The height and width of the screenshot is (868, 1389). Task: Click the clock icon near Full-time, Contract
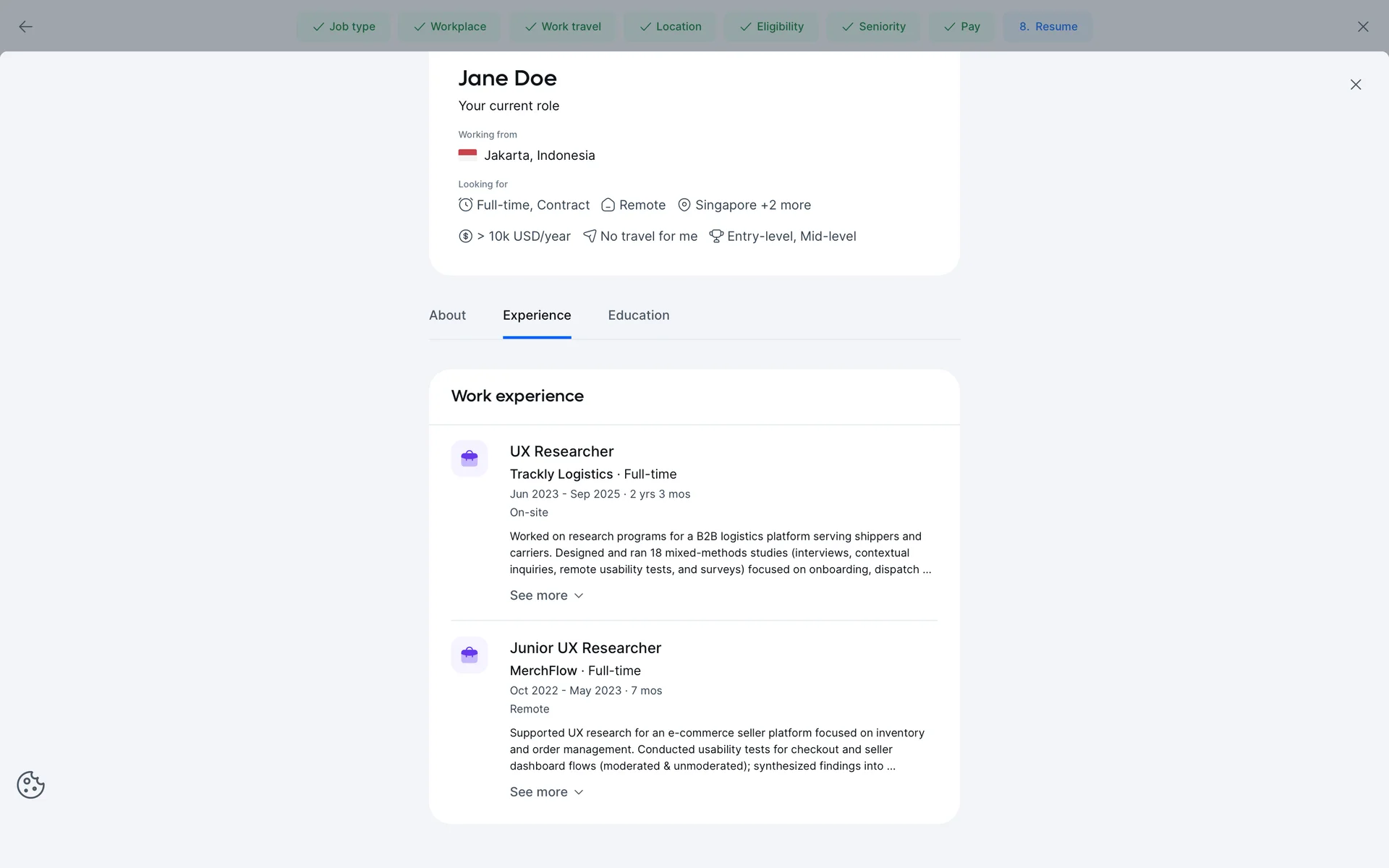pos(465,205)
